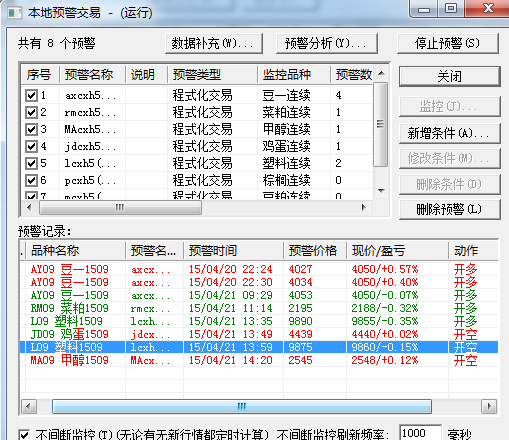Select 鸡蛋连续 cell in alert list
The height and width of the screenshot is (440, 509).
287,146
